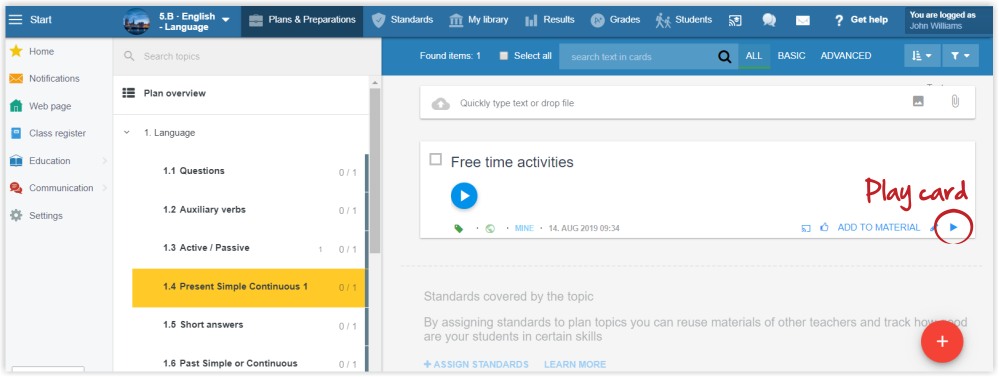Open the sort order dropdown
Image resolution: width=999 pixels, height=377 pixels.
coord(921,56)
